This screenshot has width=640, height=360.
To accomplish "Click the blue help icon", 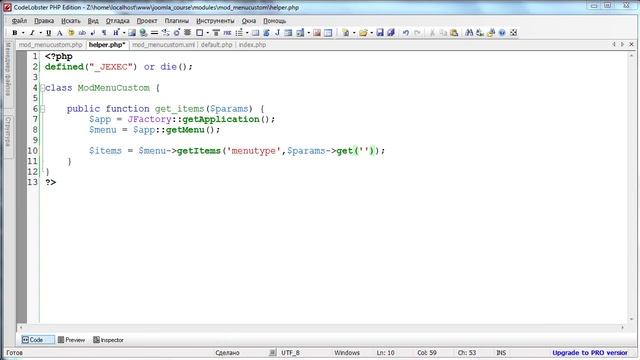I will click(x=502, y=33).
